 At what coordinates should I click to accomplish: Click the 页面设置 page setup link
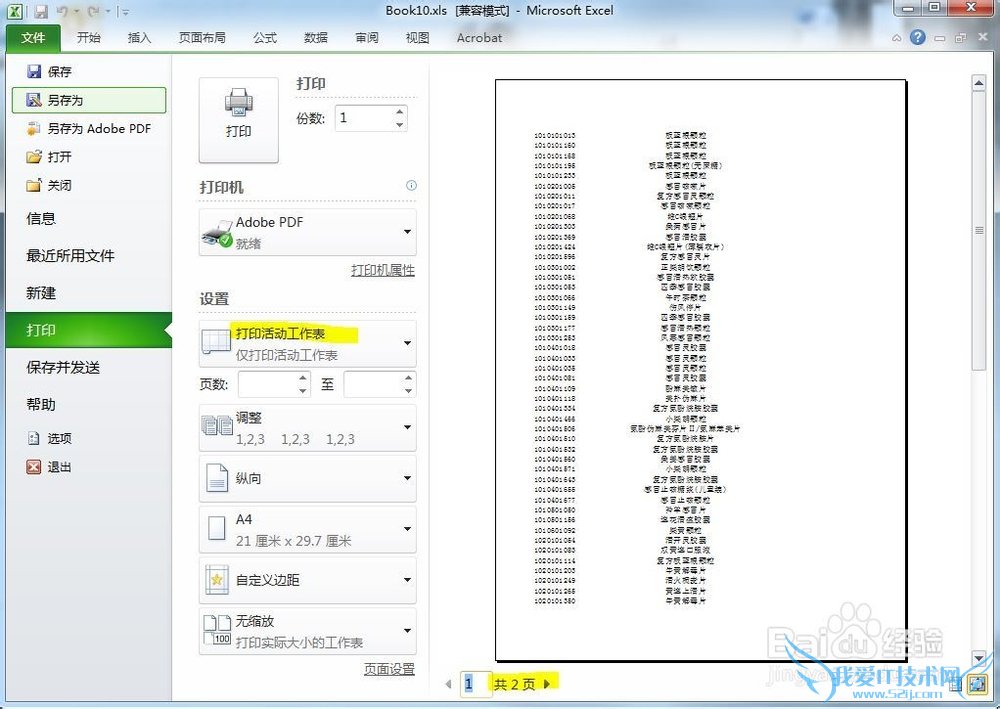tap(389, 669)
